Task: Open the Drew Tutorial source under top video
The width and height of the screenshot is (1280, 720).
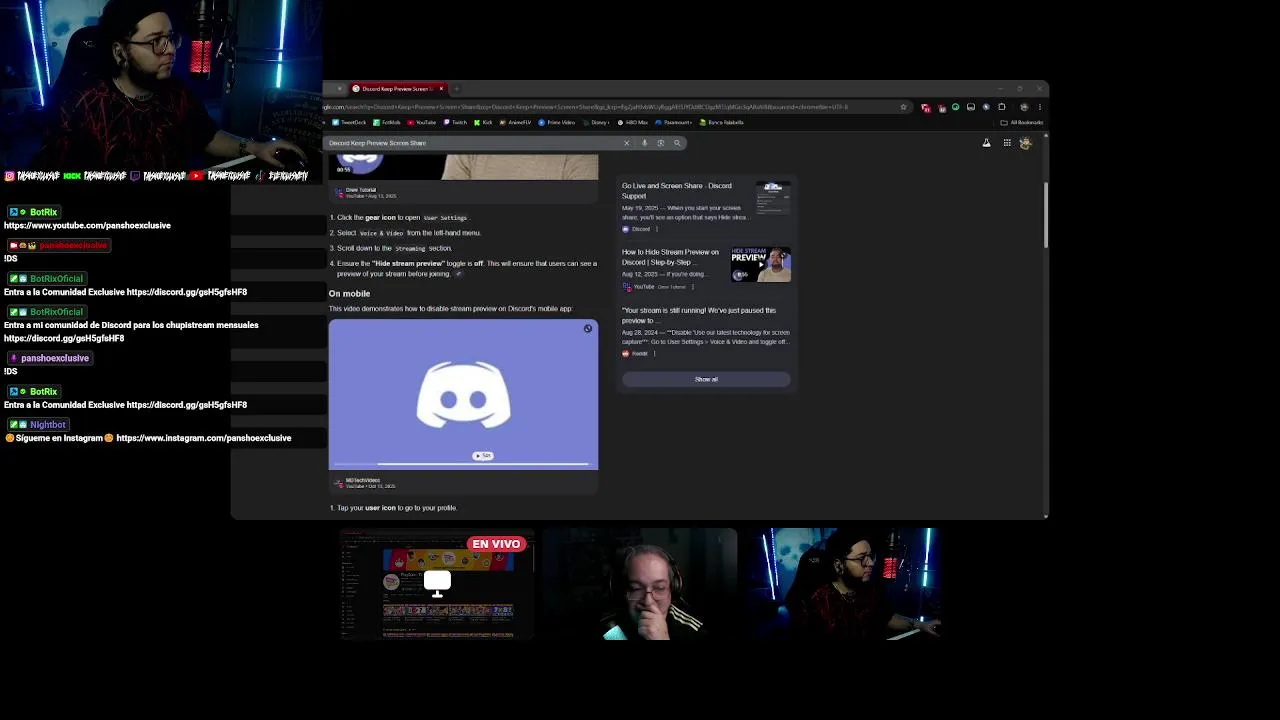Action: (360, 190)
